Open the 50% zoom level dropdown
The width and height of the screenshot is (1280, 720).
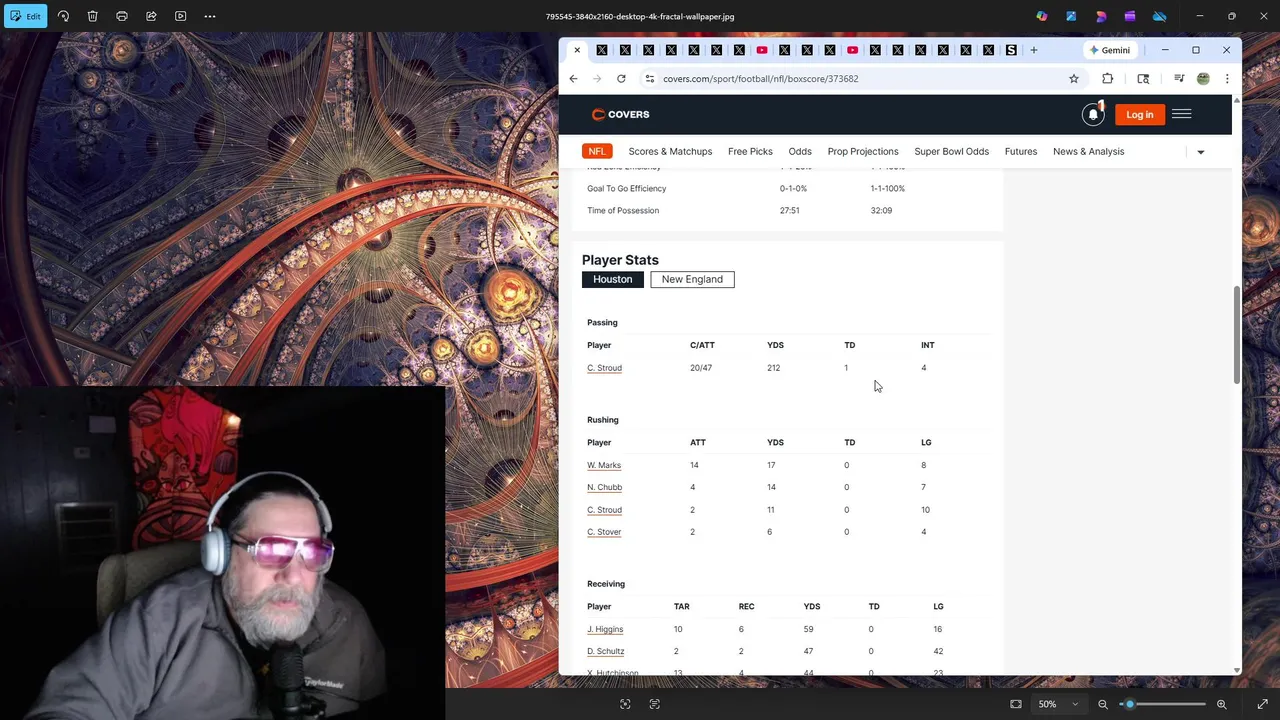pyautogui.click(x=1059, y=704)
